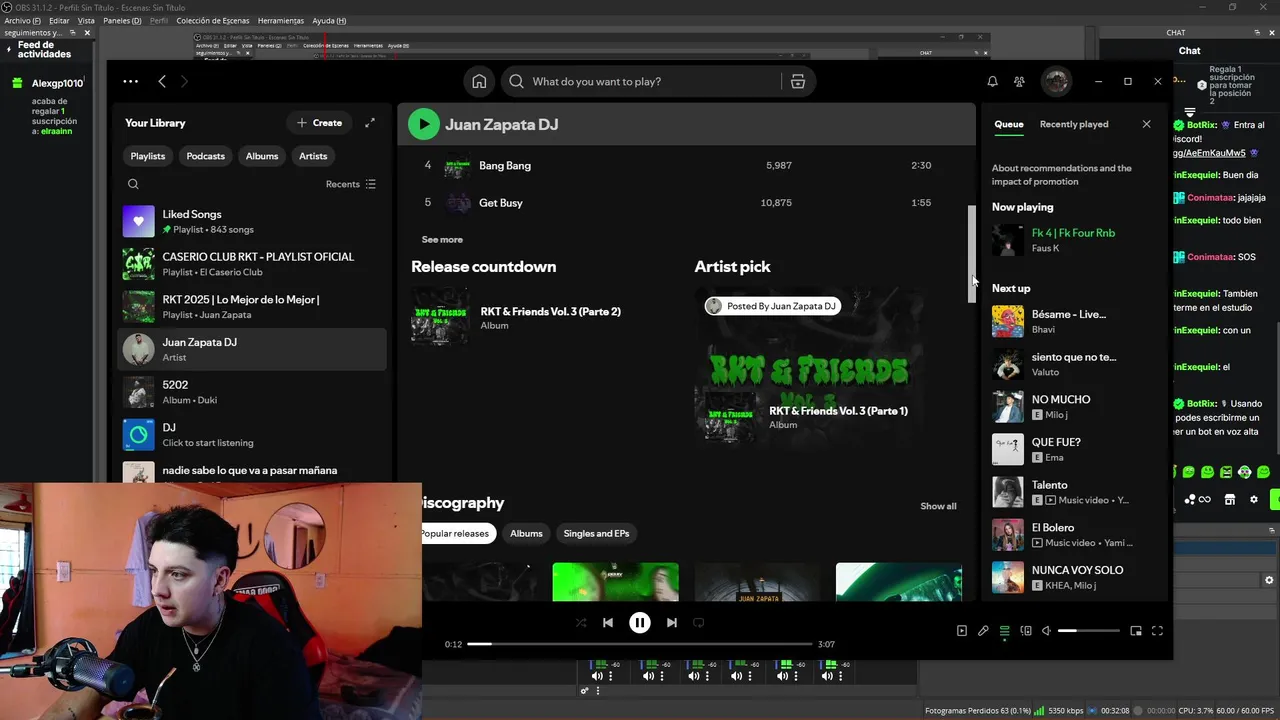Open OBS Colección de Escenas menu
This screenshot has height=720, width=1280.
pyautogui.click(x=212, y=20)
